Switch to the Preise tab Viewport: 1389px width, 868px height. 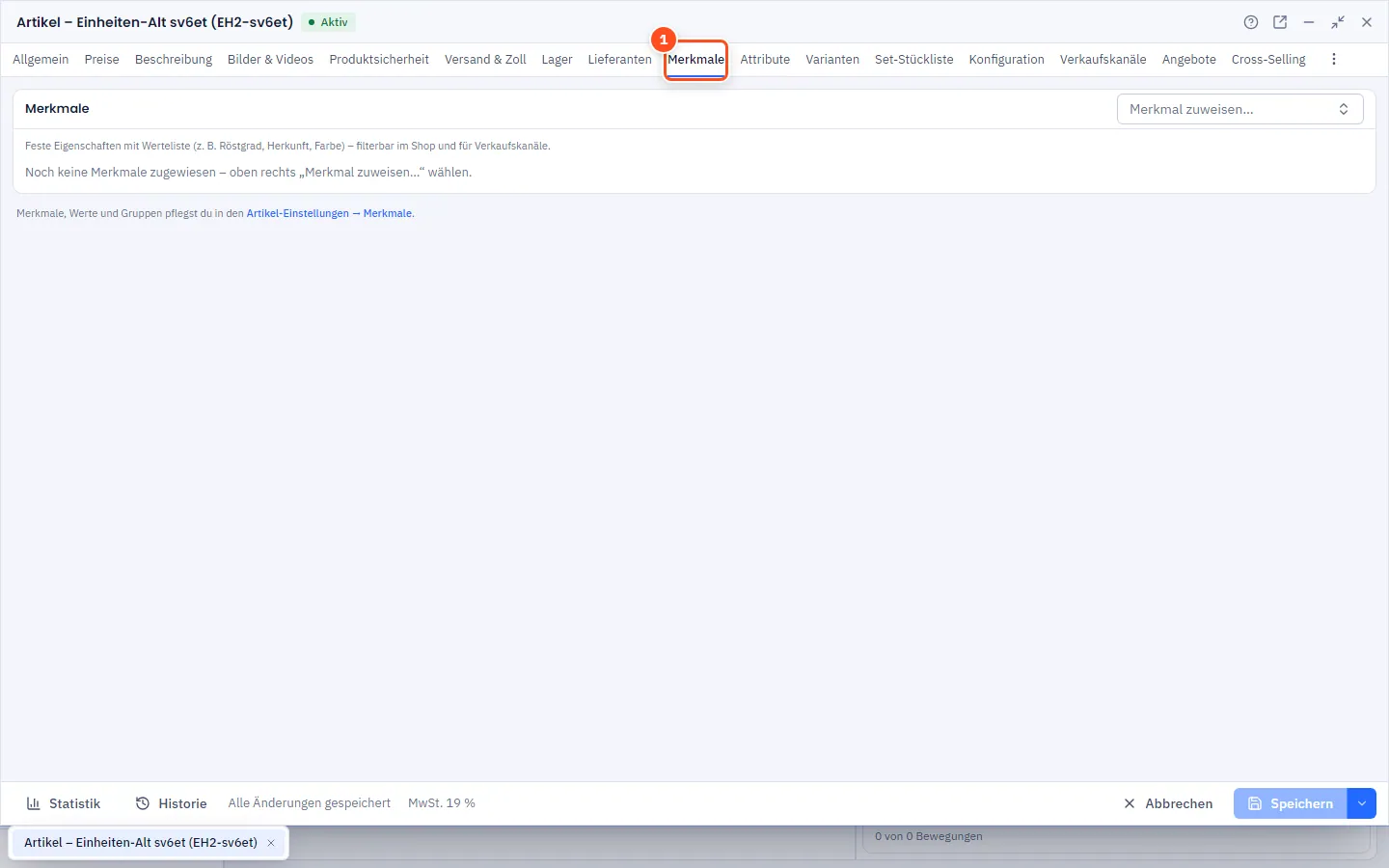[101, 60]
